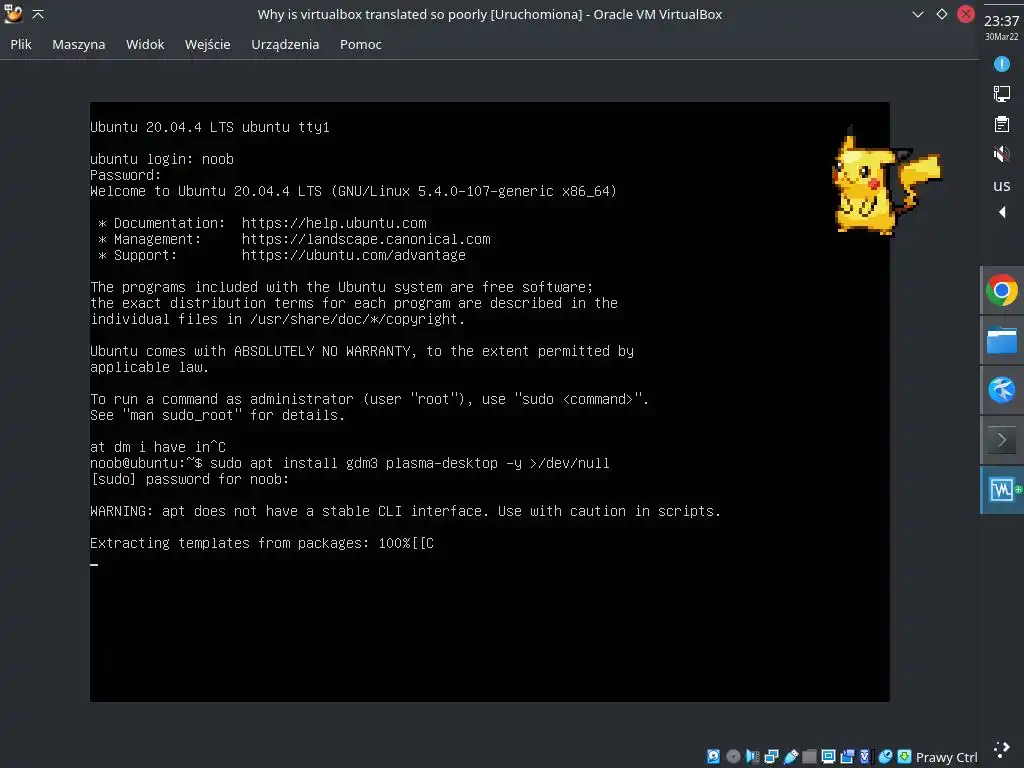The image size is (1024, 768).
Task: Click the virtualization features V icon
Action: tap(865, 757)
